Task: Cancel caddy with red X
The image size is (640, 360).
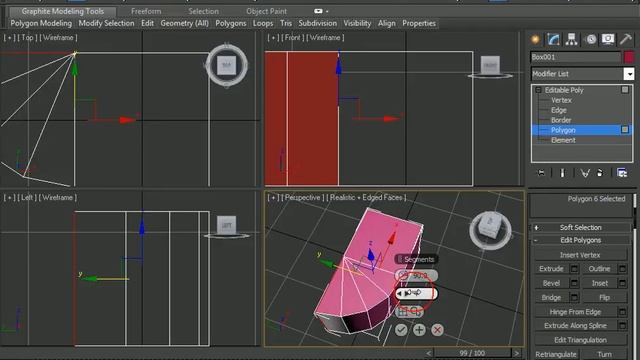Action: (x=437, y=330)
